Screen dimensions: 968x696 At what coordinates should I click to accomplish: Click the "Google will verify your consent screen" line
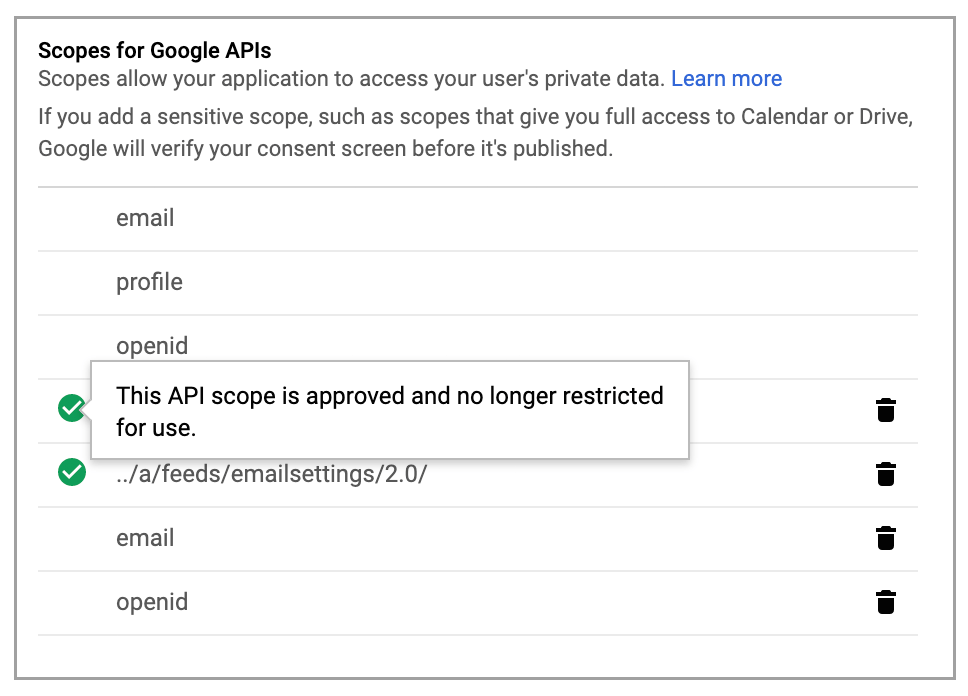pos(325,149)
